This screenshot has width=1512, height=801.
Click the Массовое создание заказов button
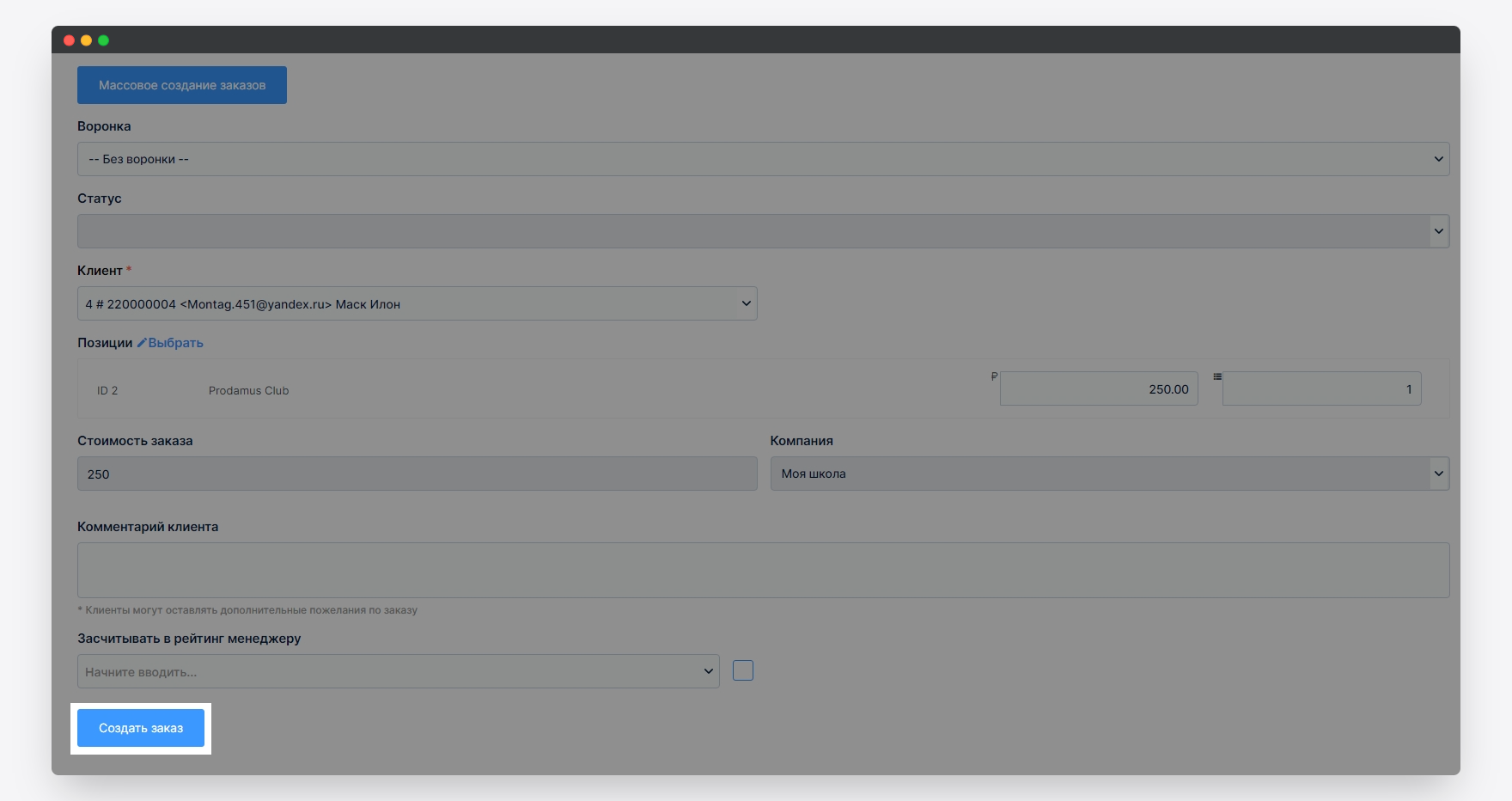tap(182, 85)
